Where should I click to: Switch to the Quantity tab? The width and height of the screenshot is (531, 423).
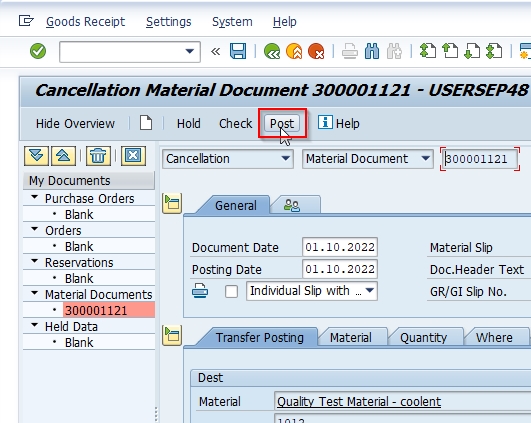click(423, 338)
